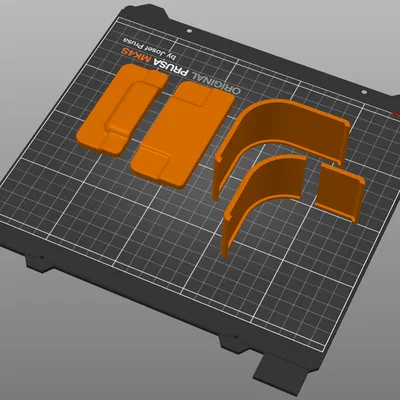
Task: Select the small rectangular panel at far right
Action: [x=340, y=192]
